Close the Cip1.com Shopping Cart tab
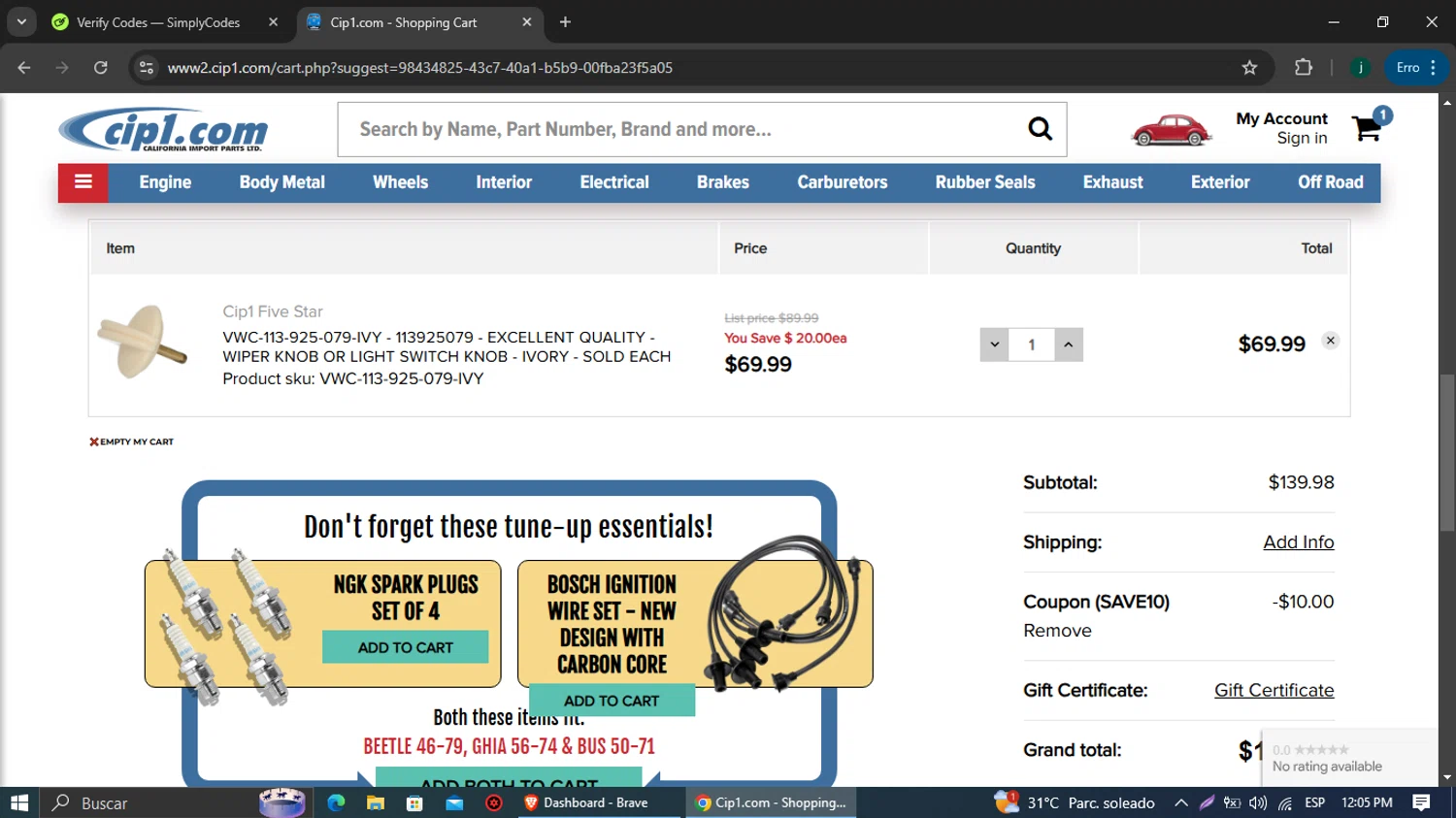 [x=527, y=21]
